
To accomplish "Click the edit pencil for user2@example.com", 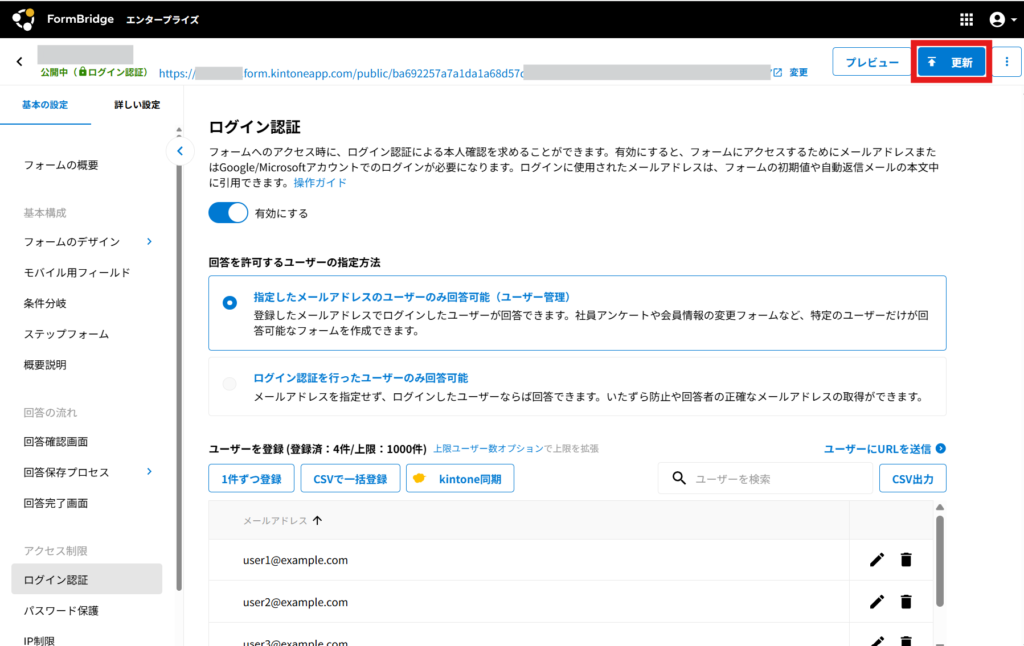I will [877, 602].
